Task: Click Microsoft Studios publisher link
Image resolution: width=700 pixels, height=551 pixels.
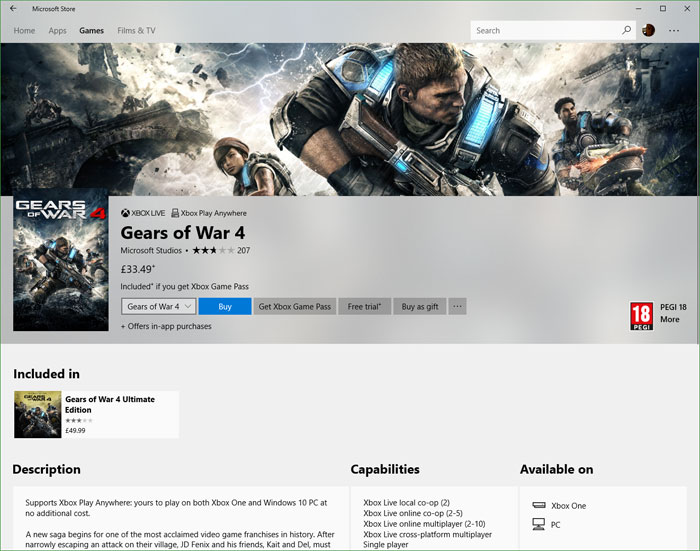Action: coord(151,250)
